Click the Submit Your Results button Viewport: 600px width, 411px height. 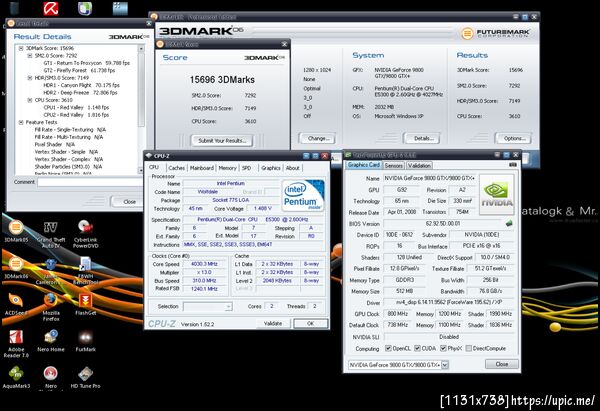point(222,140)
